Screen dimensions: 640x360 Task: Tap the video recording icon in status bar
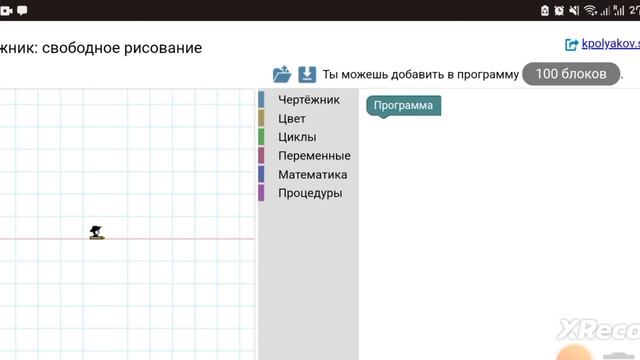[6, 11]
